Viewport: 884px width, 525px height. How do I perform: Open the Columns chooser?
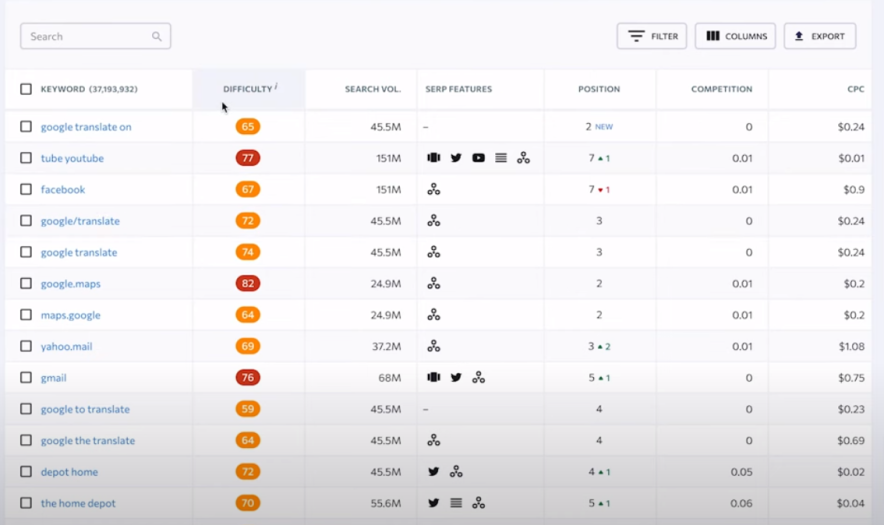coord(735,36)
